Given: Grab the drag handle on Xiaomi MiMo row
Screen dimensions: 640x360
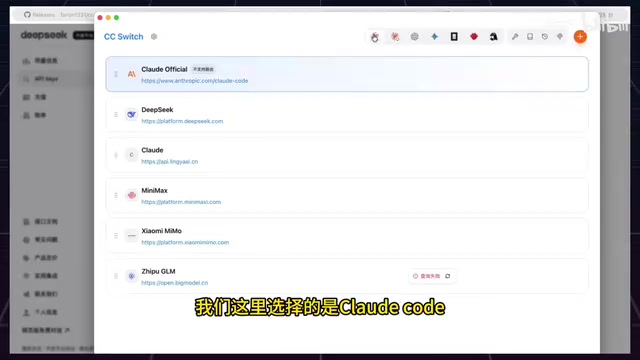Looking at the screenshot, I should tap(116, 236).
